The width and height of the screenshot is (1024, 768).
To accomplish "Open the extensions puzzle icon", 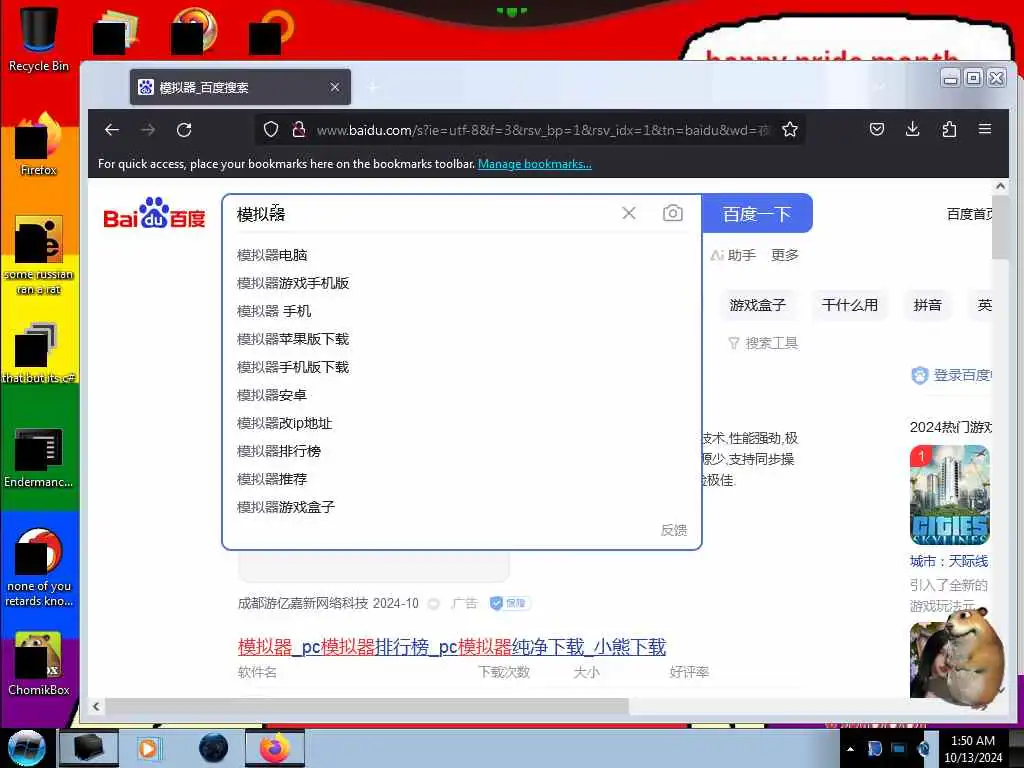I will point(949,129).
